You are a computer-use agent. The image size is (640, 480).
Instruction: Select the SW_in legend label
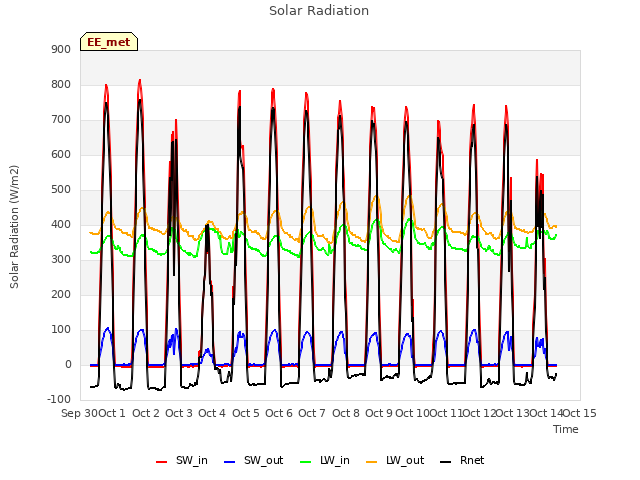[192, 460]
